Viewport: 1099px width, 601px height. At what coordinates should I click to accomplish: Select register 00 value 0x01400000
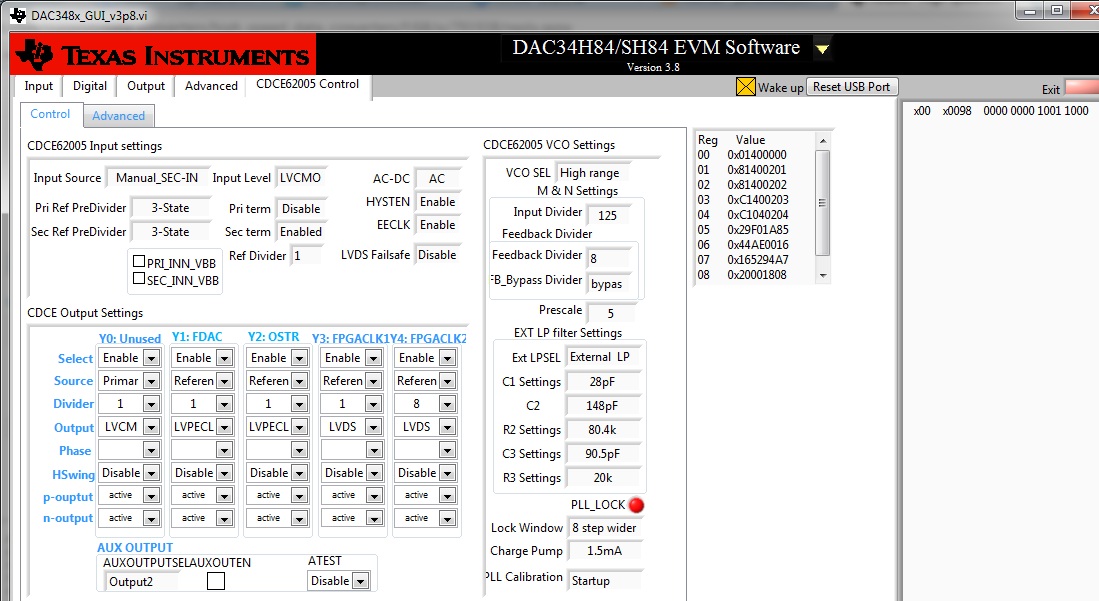757,155
